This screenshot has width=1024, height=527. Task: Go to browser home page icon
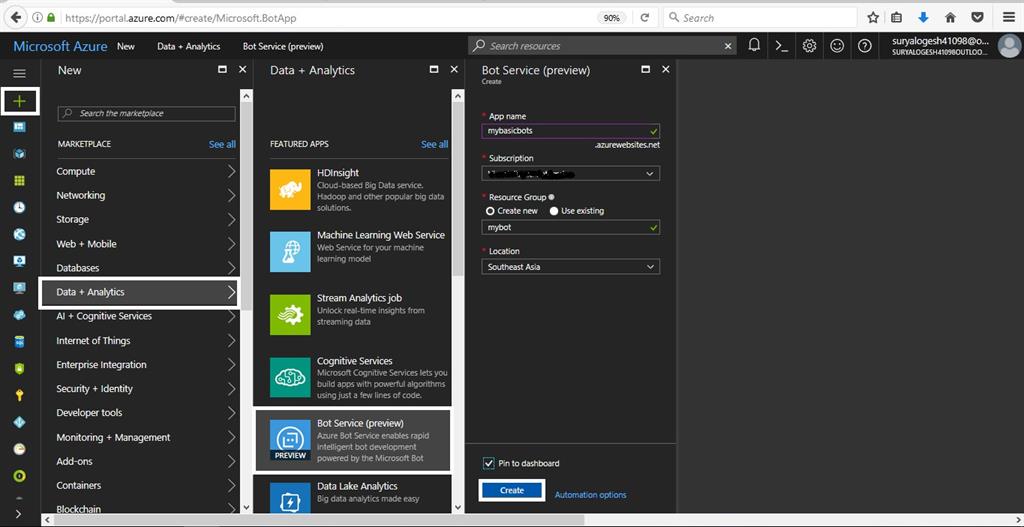951,18
